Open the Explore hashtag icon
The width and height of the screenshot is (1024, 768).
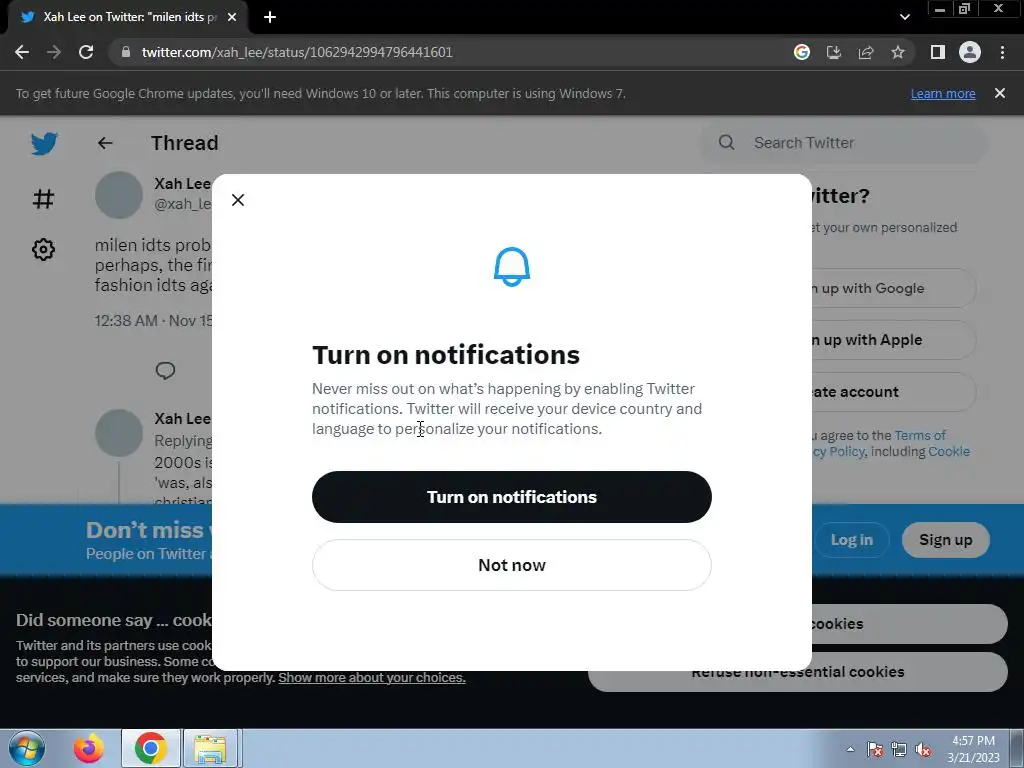point(44,199)
